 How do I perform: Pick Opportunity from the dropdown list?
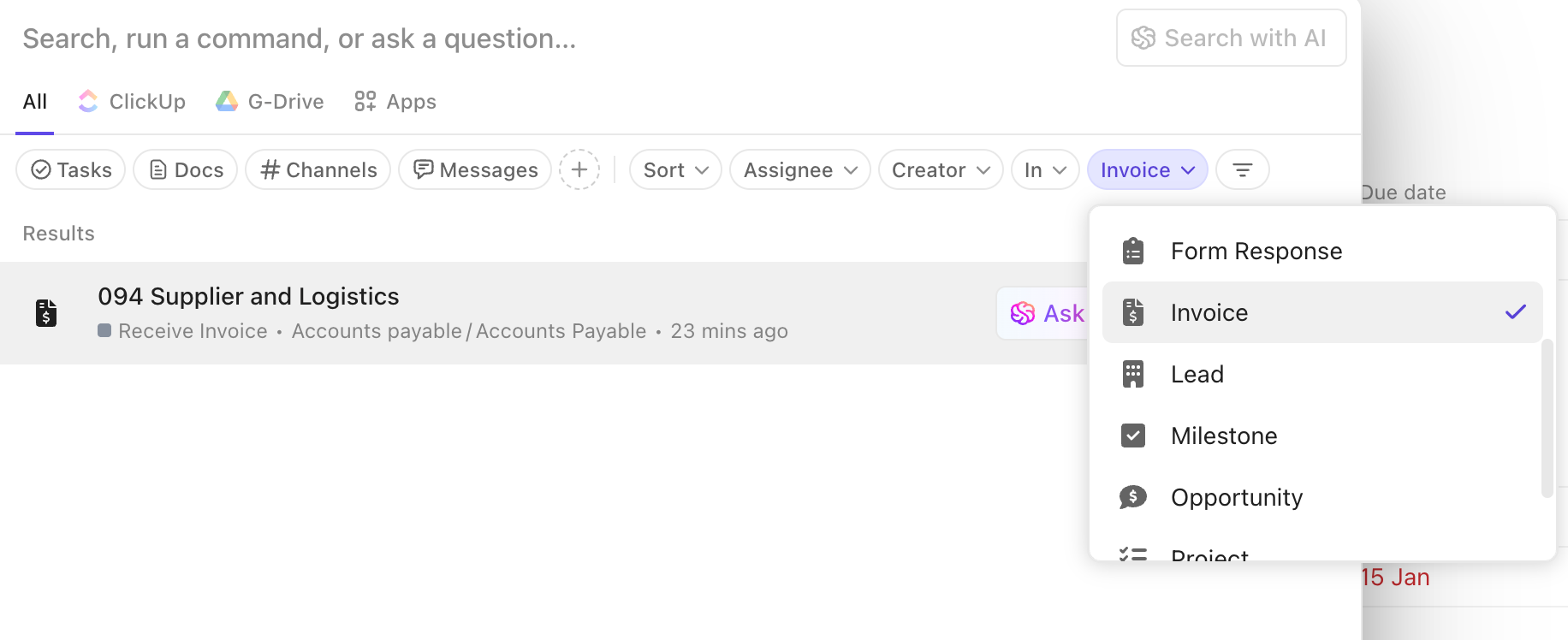tap(1236, 498)
